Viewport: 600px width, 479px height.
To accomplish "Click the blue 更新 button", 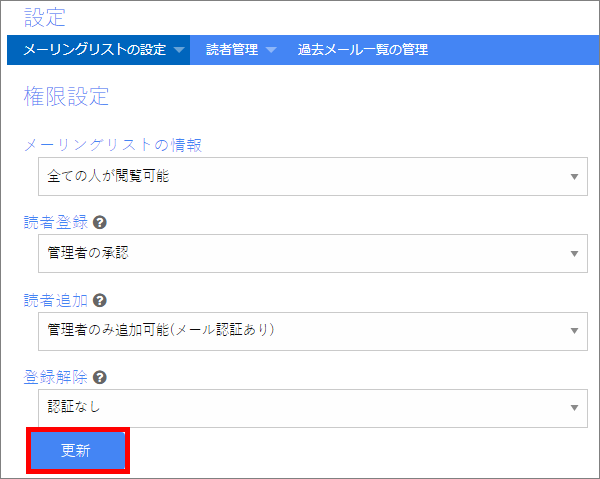I will coord(78,450).
